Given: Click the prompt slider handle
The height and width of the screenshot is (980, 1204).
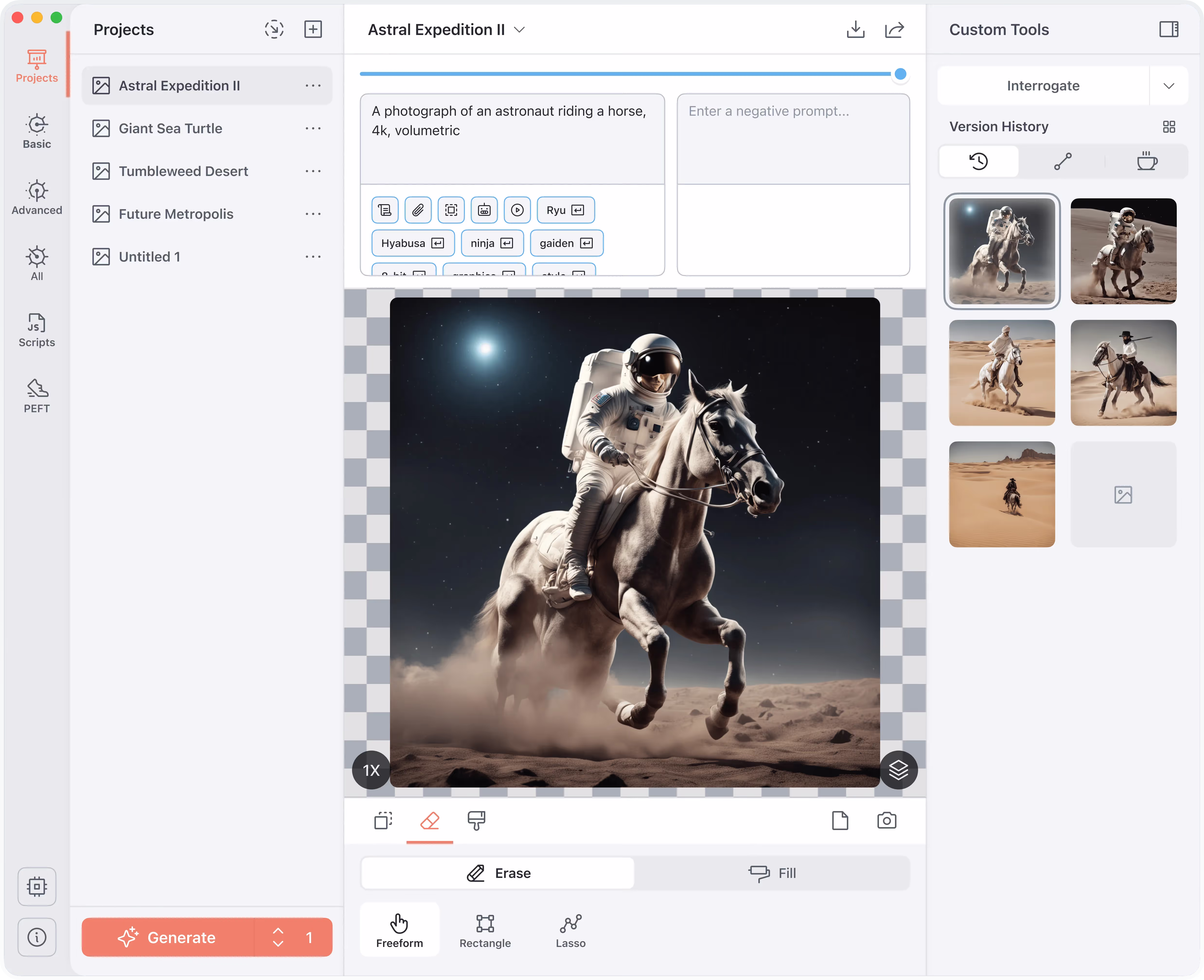Looking at the screenshot, I should [x=901, y=74].
